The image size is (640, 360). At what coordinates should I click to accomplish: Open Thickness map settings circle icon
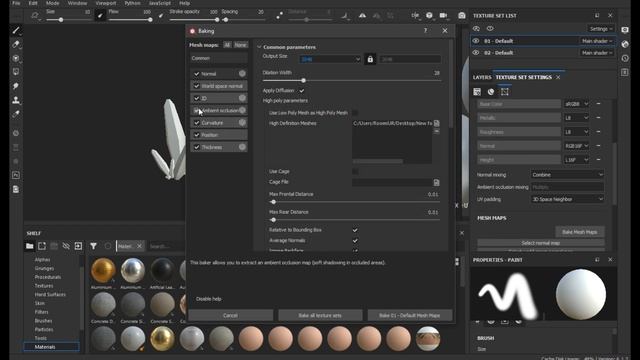click(242, 147)
